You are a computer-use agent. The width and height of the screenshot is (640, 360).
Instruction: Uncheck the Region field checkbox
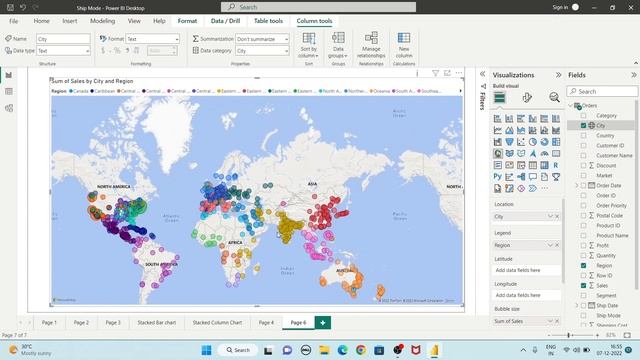583,265
